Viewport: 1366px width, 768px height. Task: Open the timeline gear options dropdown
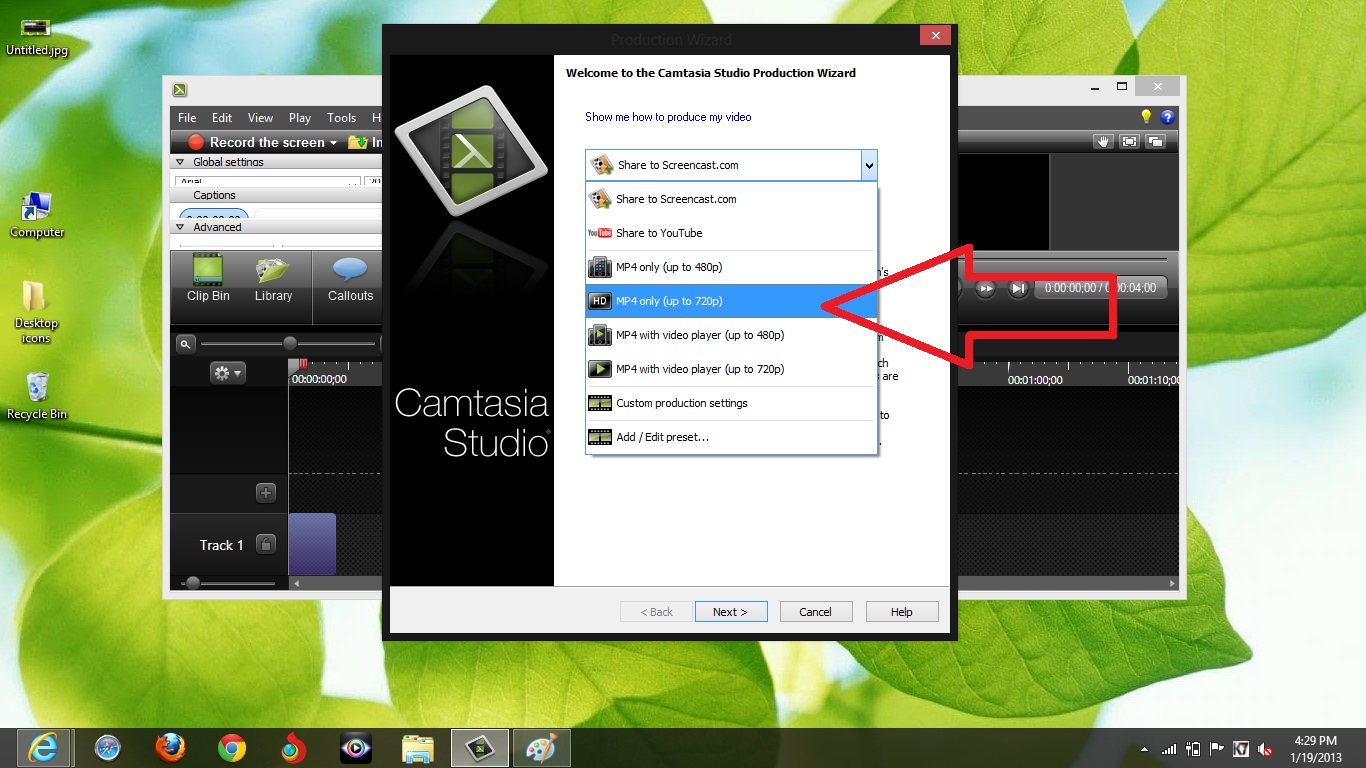click(x=228, y=373)
